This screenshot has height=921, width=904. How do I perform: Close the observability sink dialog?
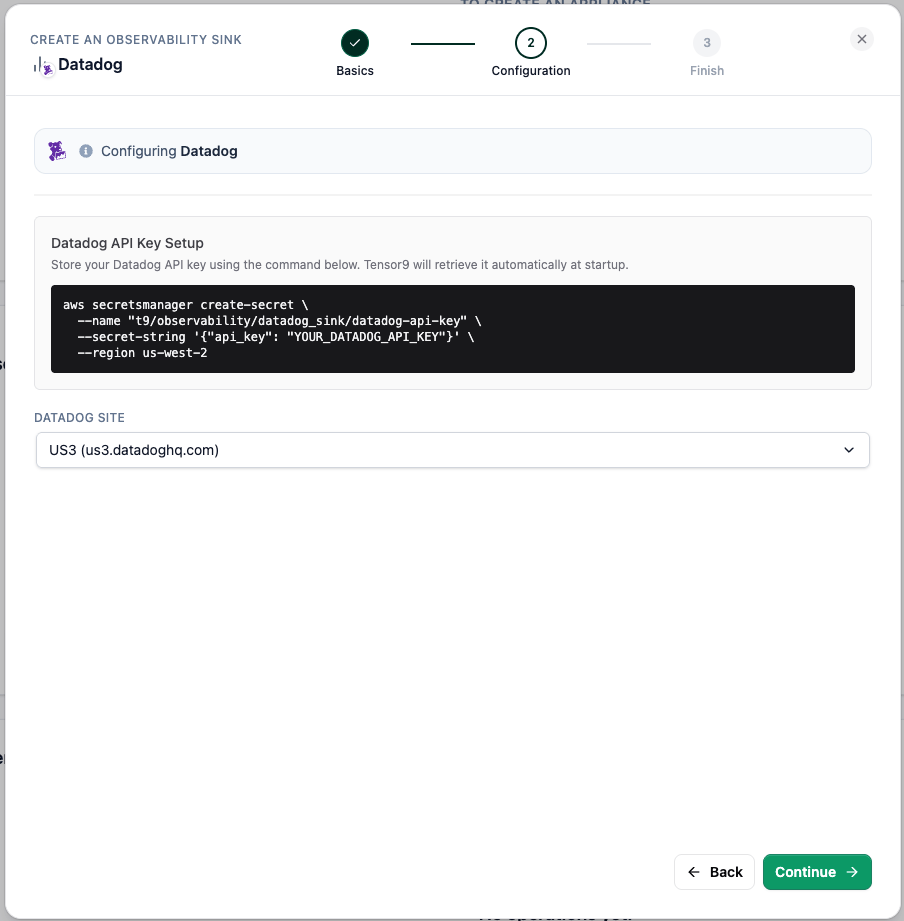[861, 39]
